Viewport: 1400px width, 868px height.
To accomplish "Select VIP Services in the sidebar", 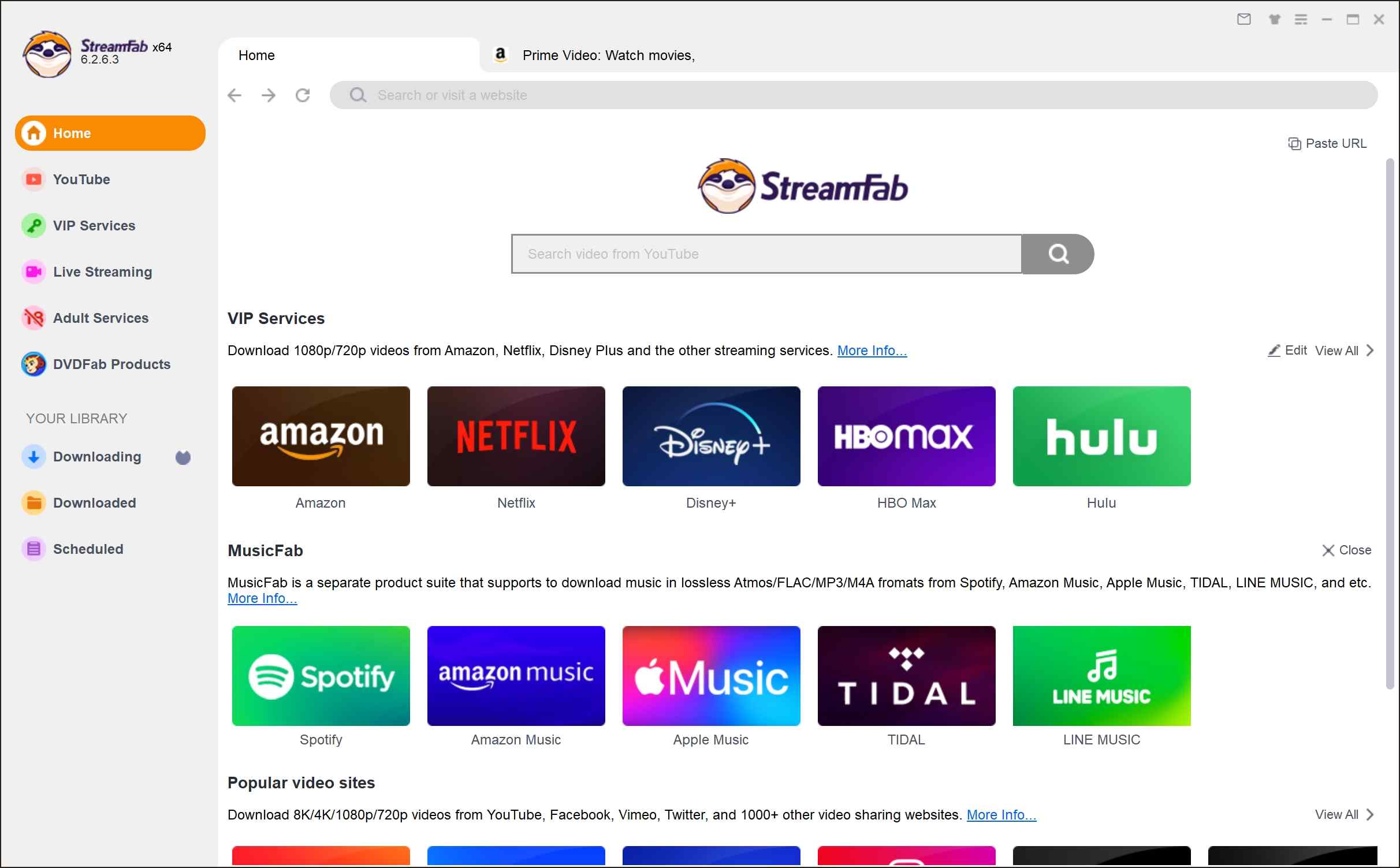I will pos(94,225).
